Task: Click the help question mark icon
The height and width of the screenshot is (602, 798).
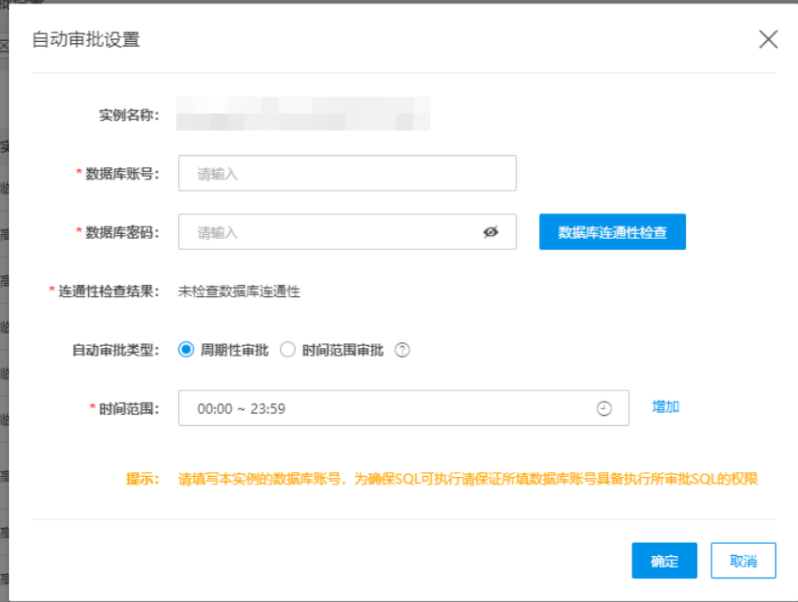Action: click(403, 350)
